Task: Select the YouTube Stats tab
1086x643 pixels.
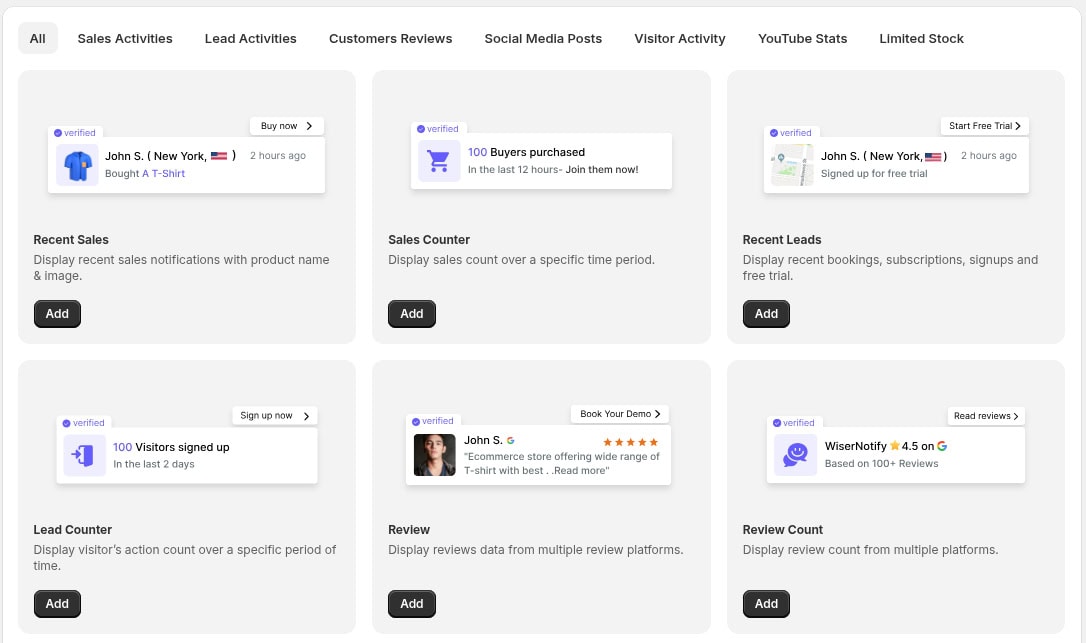Action: [x=802, y=39]
